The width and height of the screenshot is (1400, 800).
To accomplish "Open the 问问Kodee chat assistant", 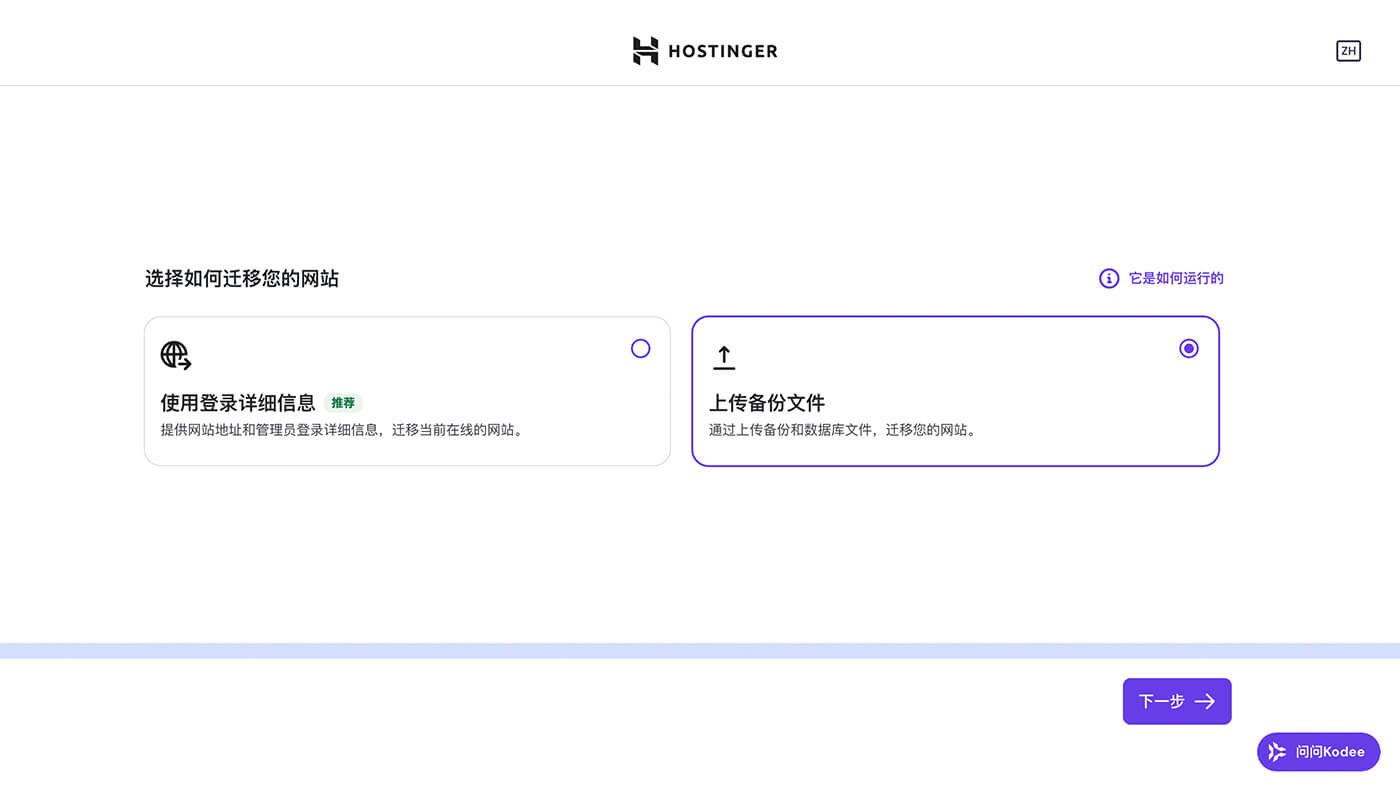I will point(1318,751).
